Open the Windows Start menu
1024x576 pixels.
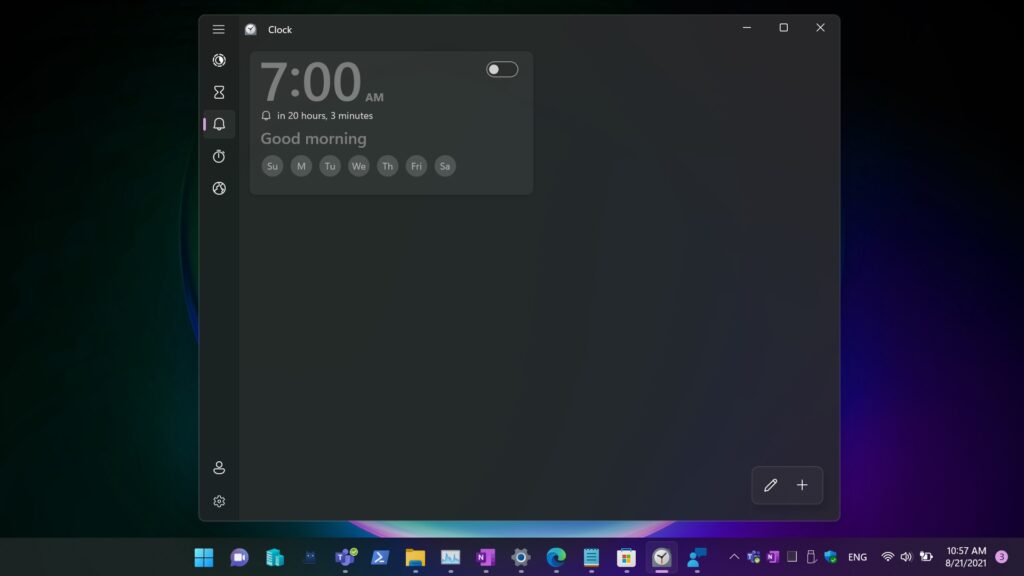[203, 557]
